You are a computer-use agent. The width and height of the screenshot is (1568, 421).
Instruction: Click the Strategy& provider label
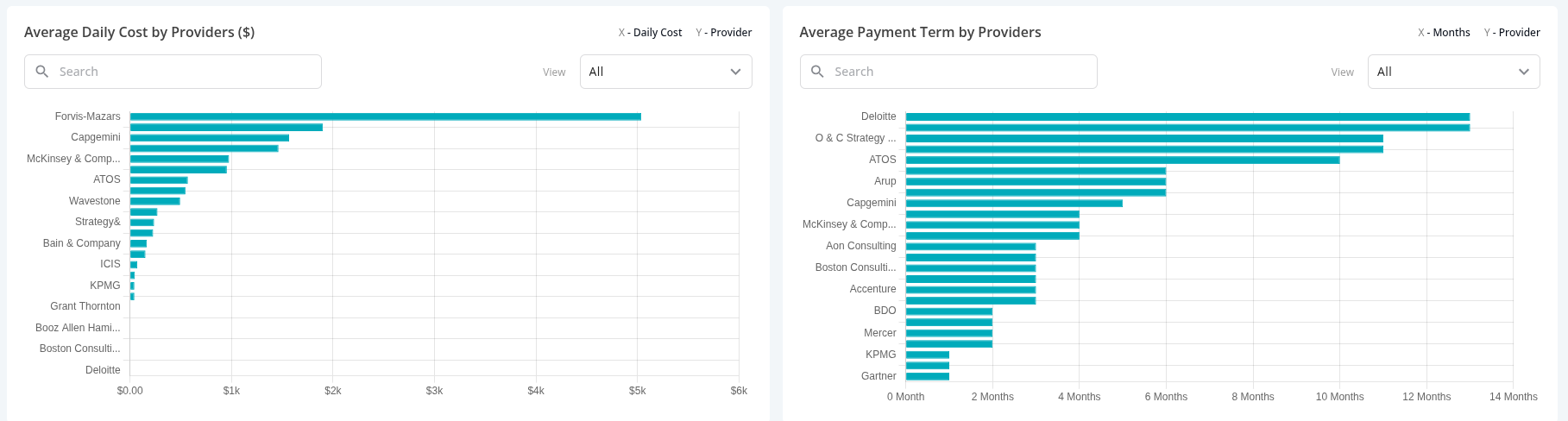click(x=98, y=222)
